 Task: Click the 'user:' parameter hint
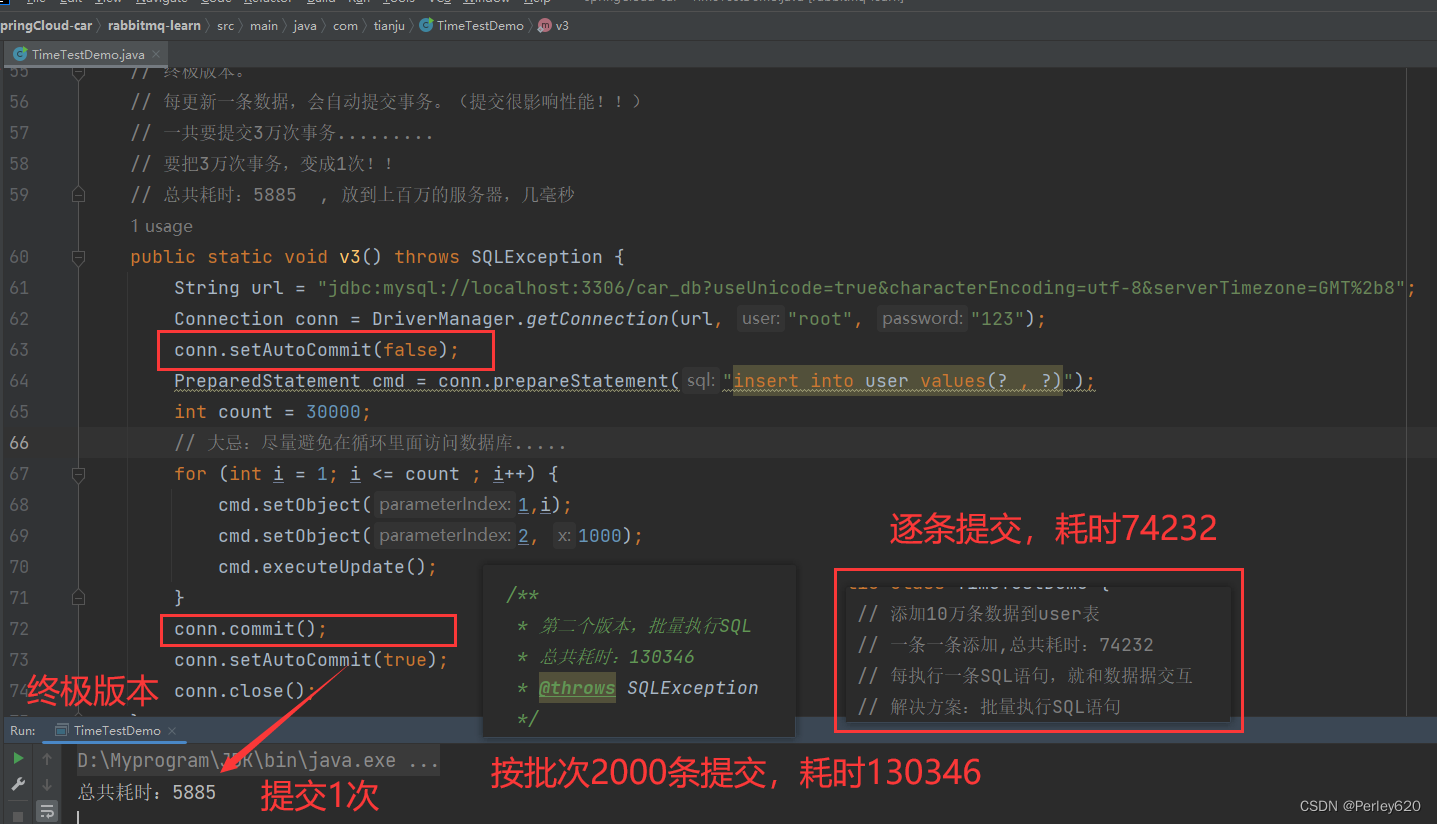760,319
